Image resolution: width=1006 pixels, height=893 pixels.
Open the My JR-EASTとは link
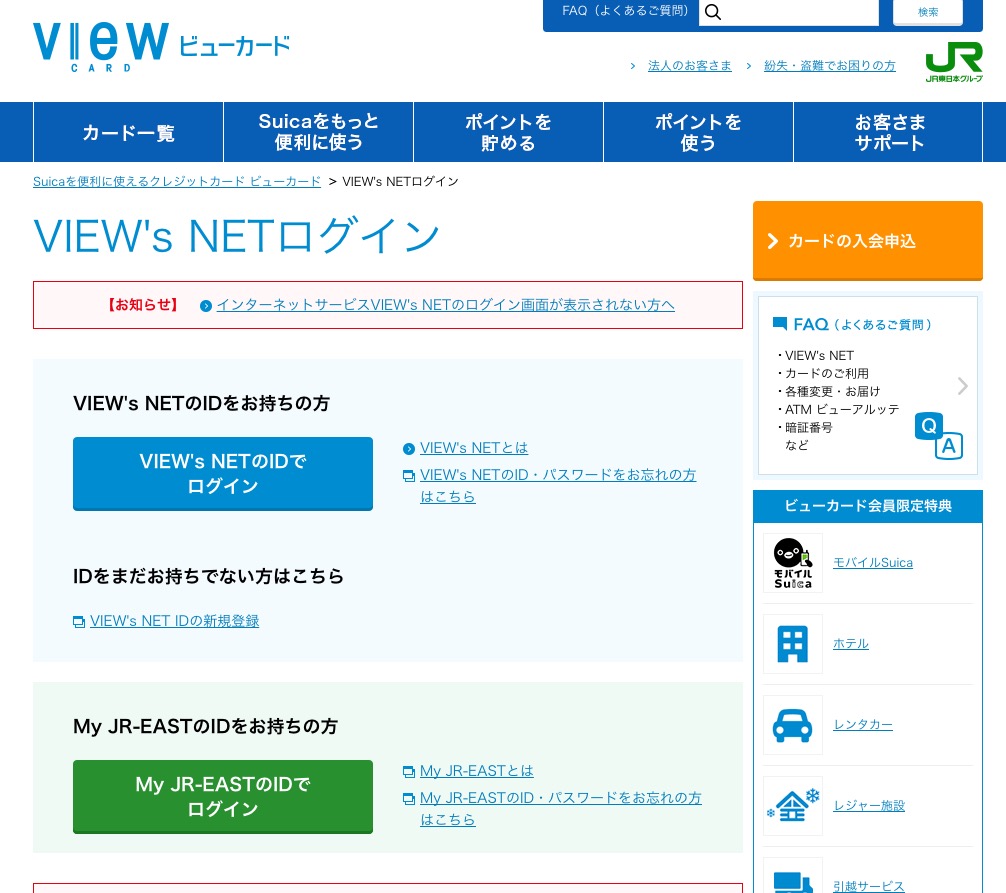pos(477,770)
